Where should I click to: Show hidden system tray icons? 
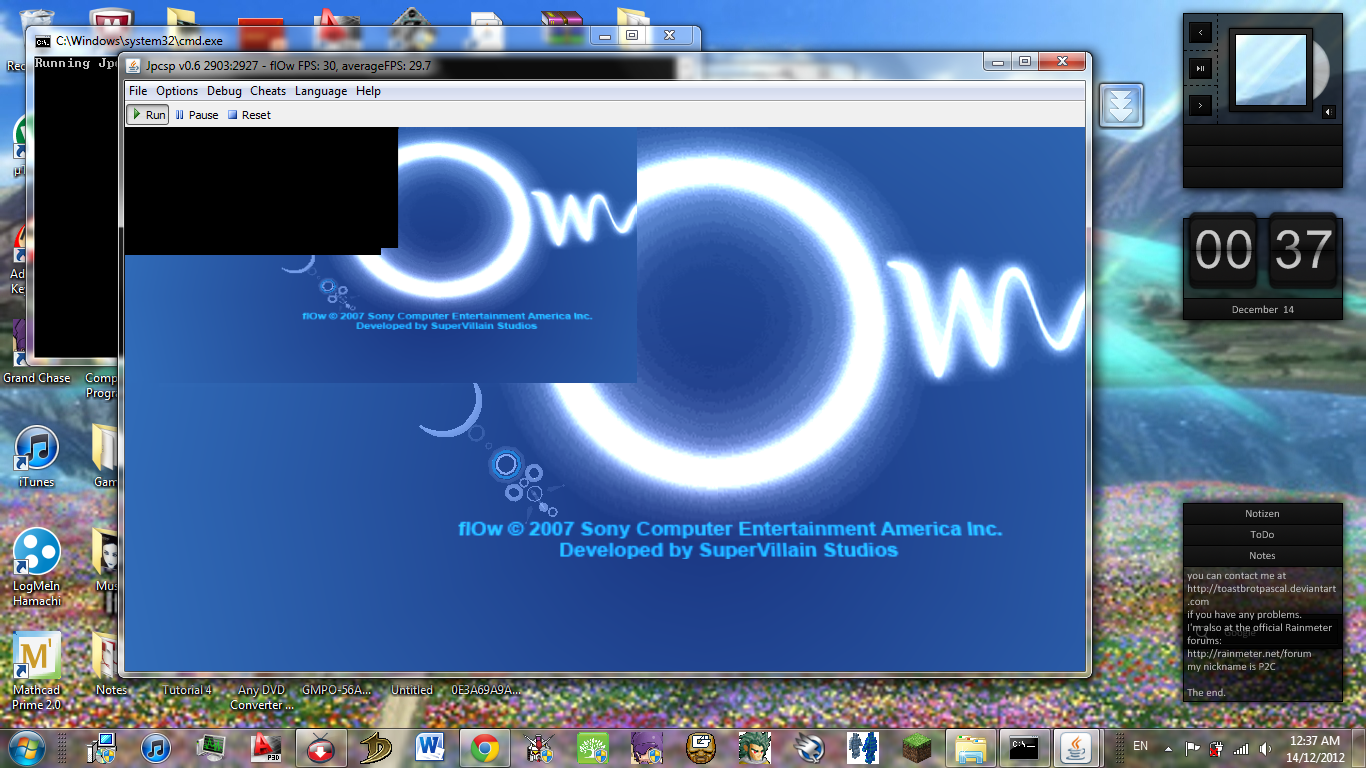point(1167,747)
